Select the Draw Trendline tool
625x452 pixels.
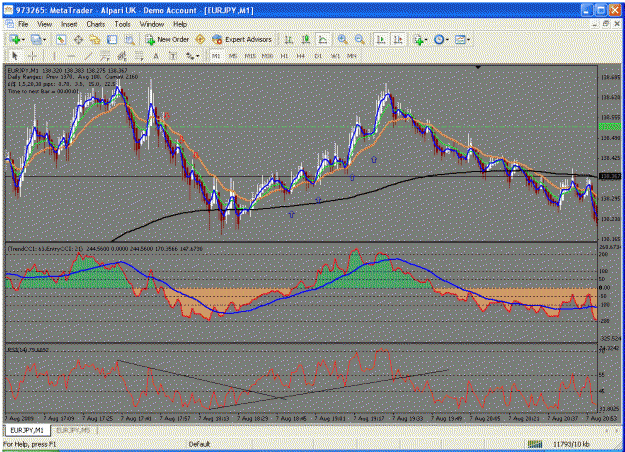pos(88,56)
